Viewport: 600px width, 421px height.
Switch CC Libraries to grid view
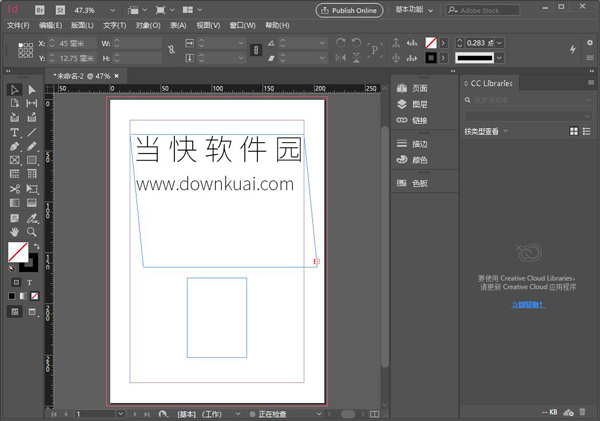pyautogui.click(x=574, y=131)
